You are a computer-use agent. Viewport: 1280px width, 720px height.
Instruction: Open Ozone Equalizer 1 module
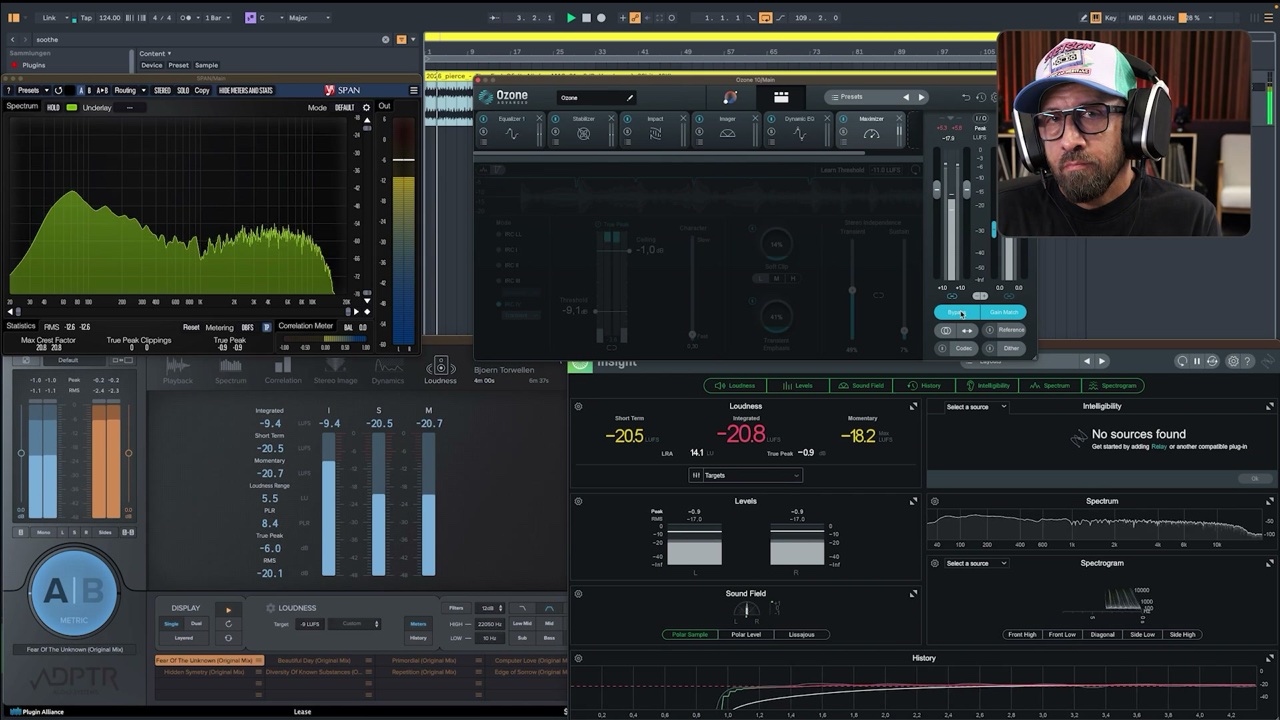tap(511, 129)
